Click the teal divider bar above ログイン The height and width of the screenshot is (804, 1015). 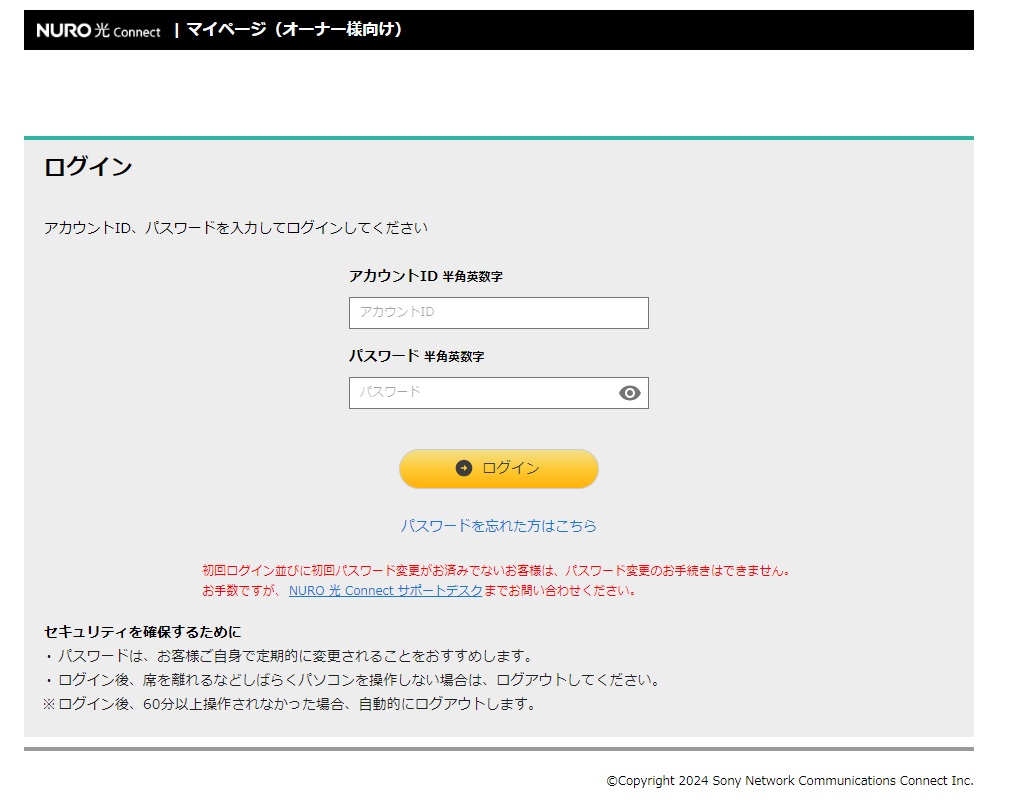(x=498, y=134)
